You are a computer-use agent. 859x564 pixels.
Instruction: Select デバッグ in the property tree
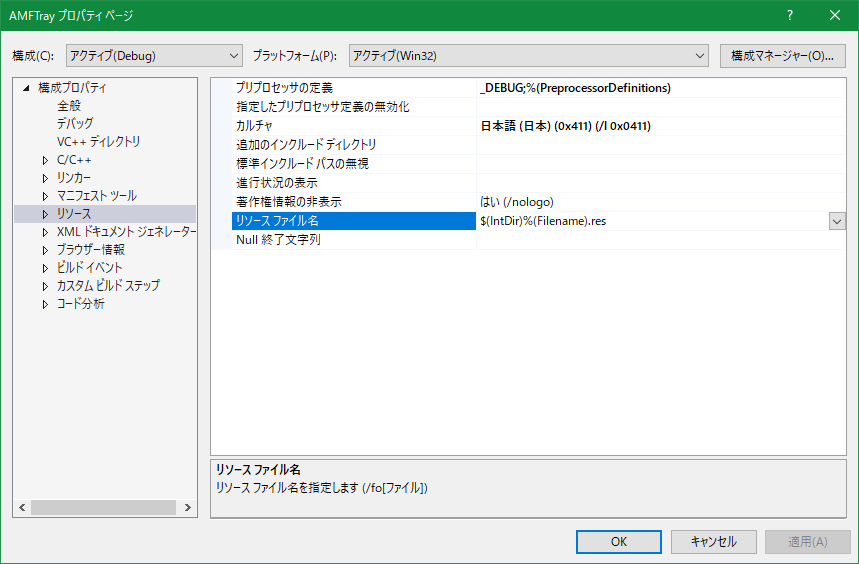coord(75,124)
